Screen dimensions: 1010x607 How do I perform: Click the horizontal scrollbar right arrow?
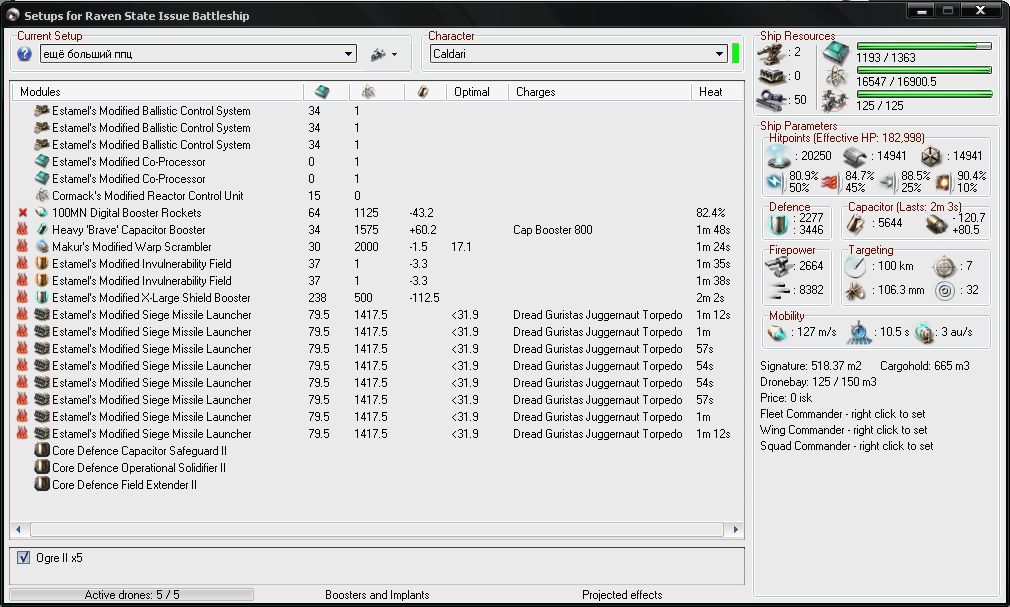click(x=737, y=530)
